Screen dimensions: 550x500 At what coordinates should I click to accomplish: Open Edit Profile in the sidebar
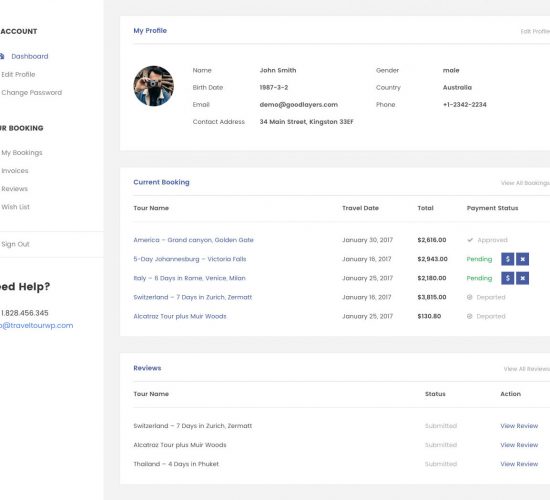[18, 74]
